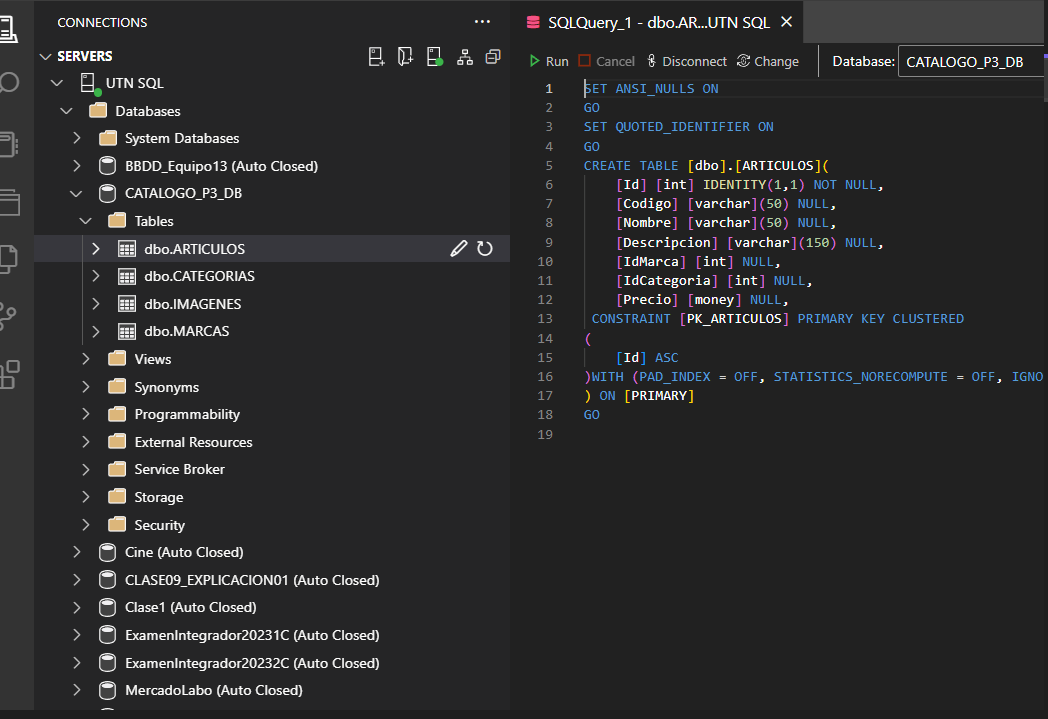Open Connections panel more actions (…) menu
The image size is (1048, 719).
pos(482,22)
